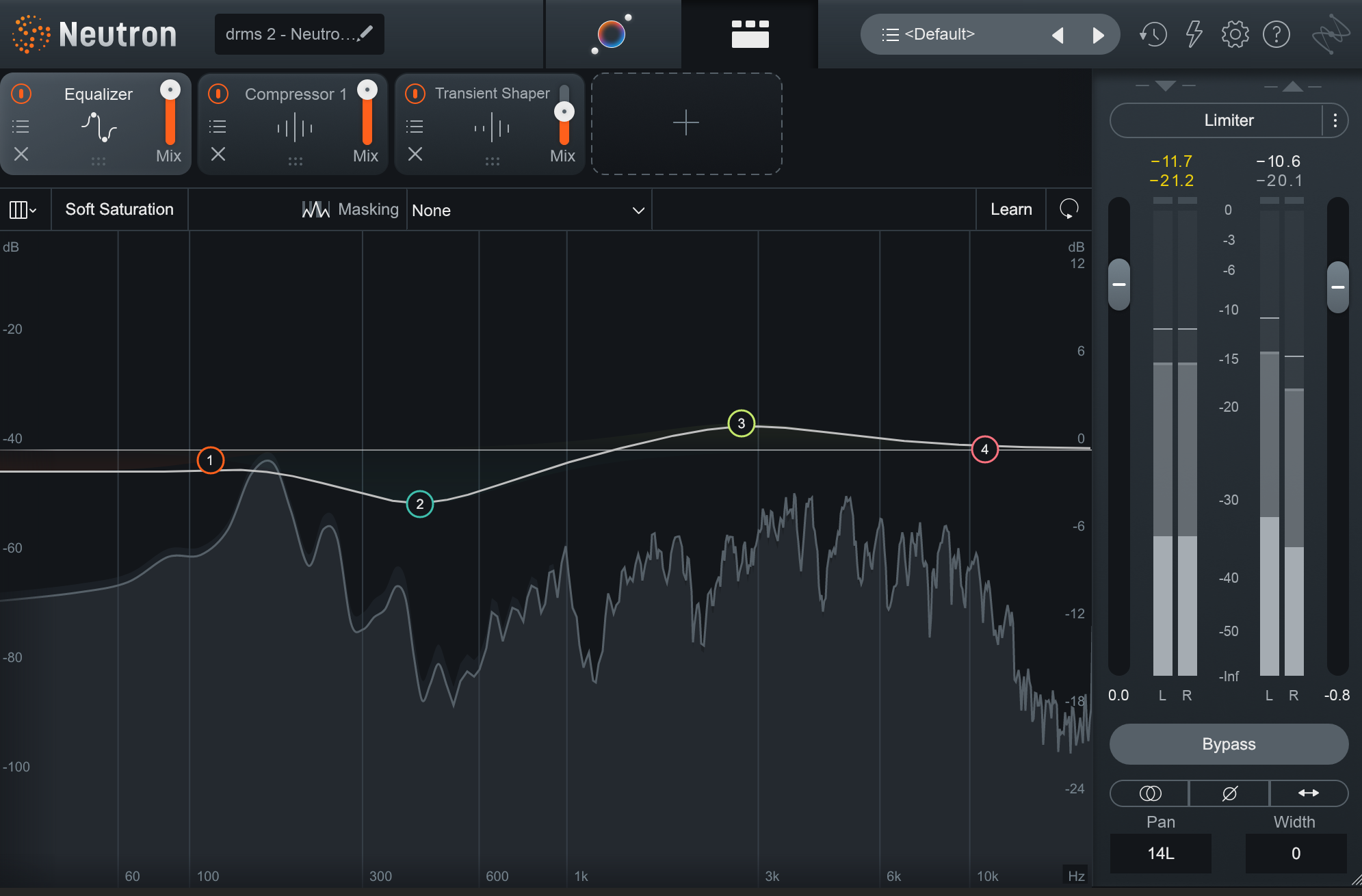
Task: Remove the Equalizer module with its X
Action: [x=21, y=154]
